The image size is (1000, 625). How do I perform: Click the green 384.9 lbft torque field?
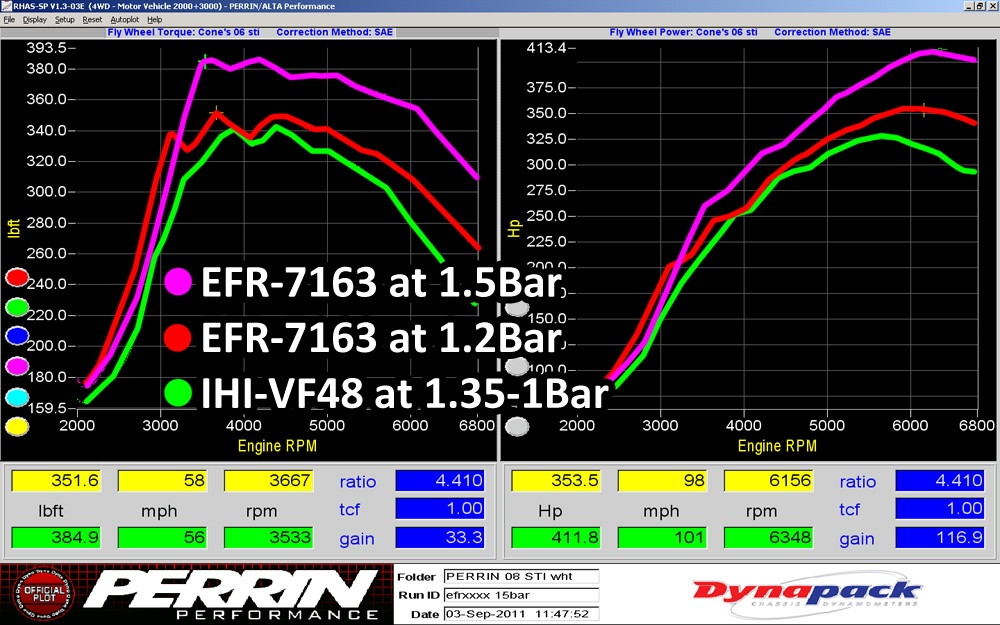click(57, 537)
